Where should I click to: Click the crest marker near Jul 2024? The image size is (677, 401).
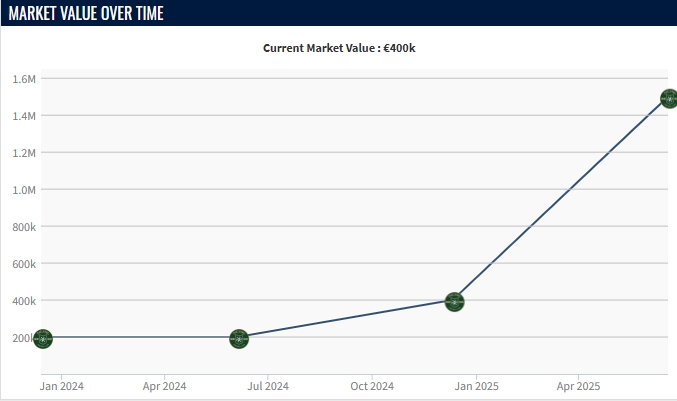click(239, 339)
